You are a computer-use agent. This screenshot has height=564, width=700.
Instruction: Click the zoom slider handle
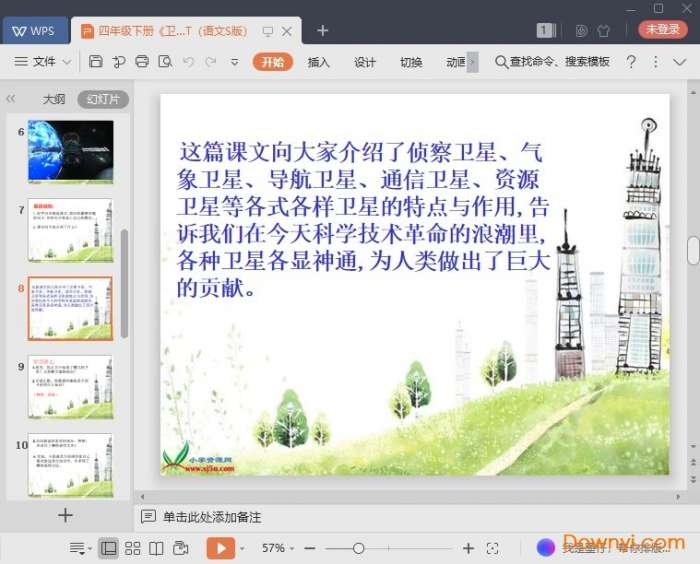tap(358, 548)
